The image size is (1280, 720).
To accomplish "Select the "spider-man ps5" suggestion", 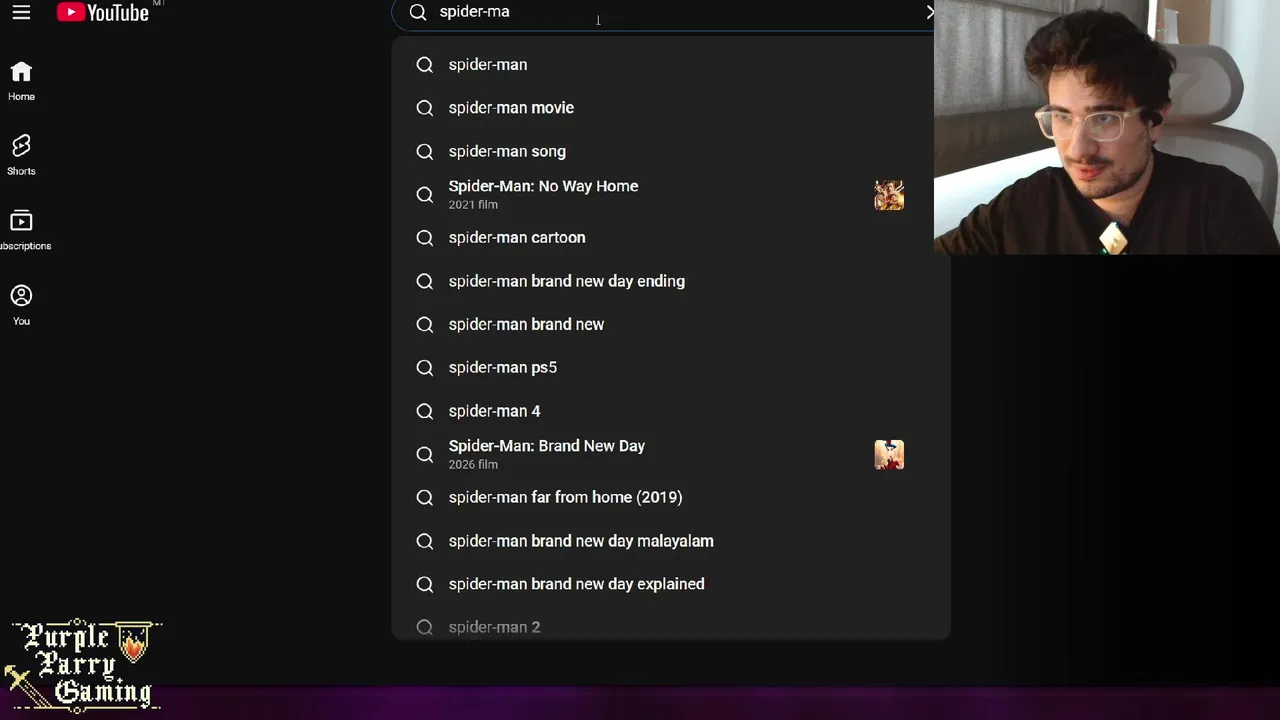I will point(670,368).
